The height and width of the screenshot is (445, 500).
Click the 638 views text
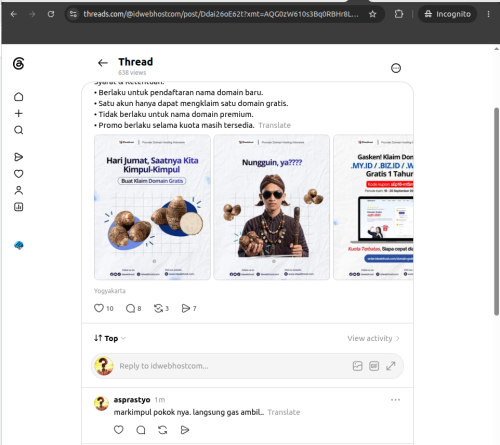[132, 73]
